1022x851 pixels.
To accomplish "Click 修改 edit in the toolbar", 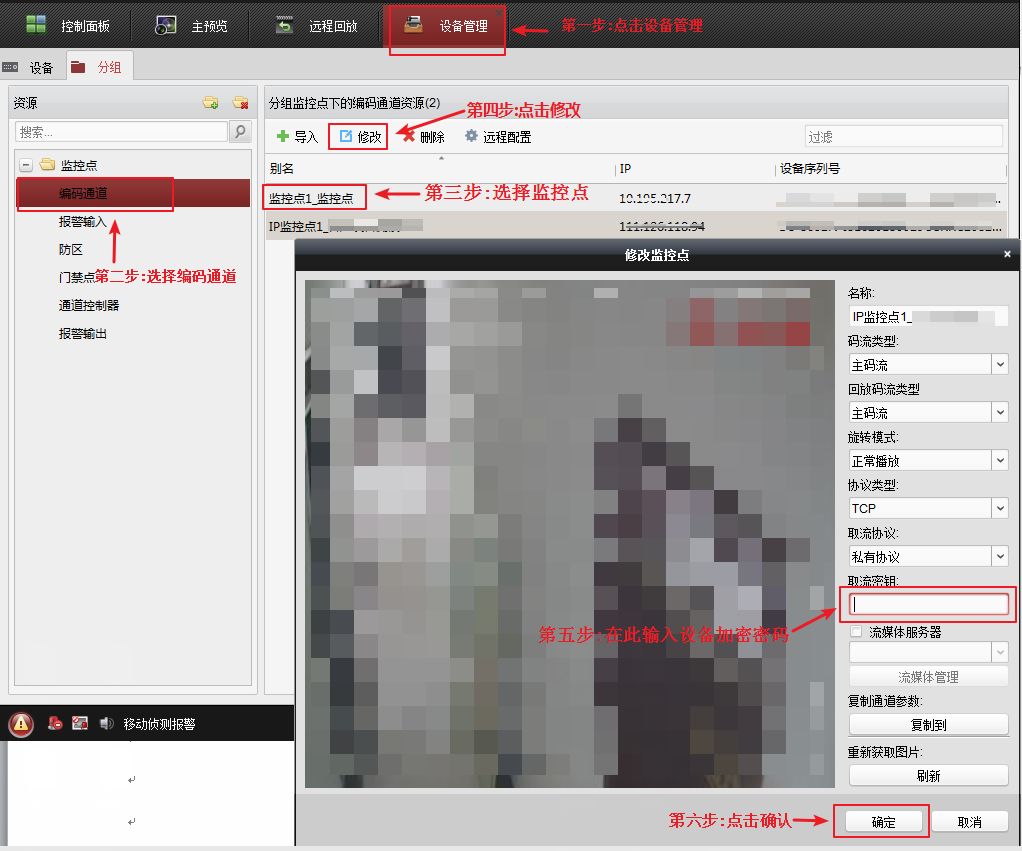I will tap(360, 137).
